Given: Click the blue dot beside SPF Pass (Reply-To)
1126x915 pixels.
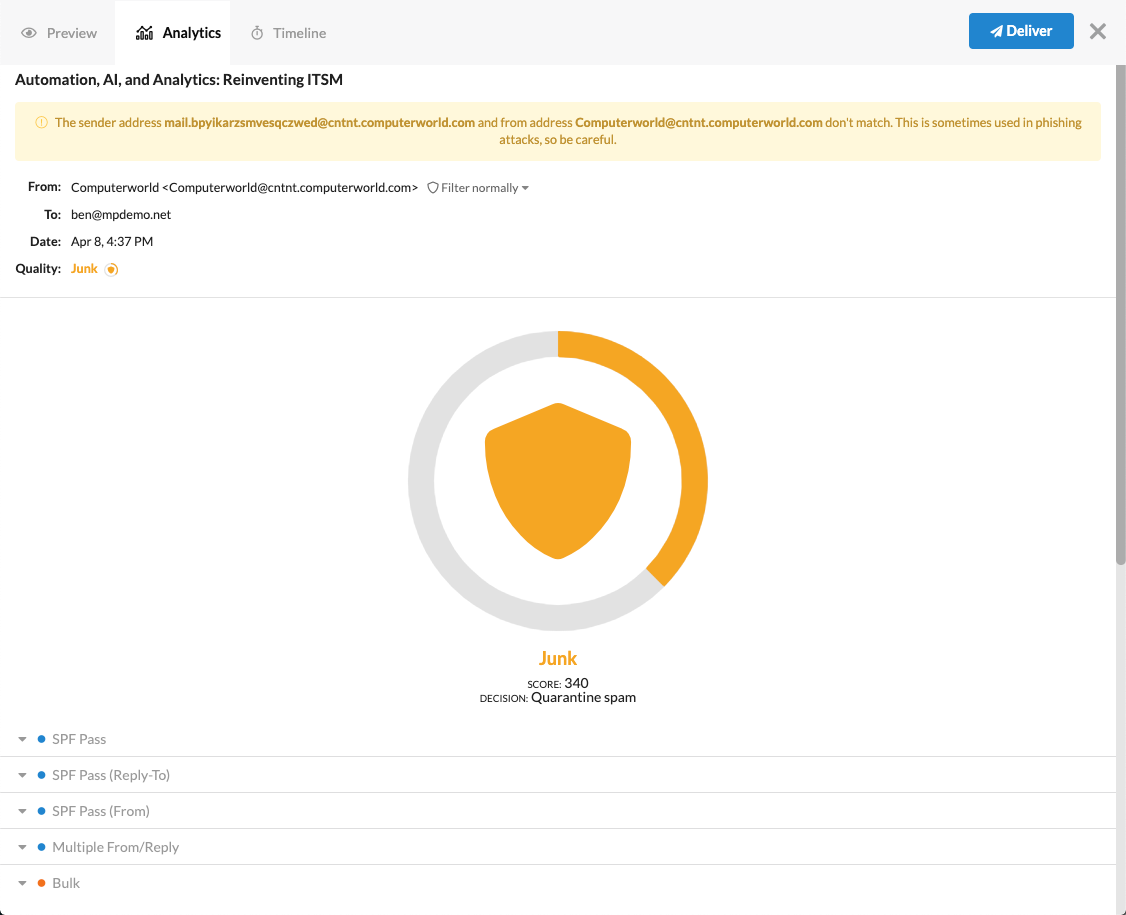Looking at the screenshot, I should click(x=41, y=775).
